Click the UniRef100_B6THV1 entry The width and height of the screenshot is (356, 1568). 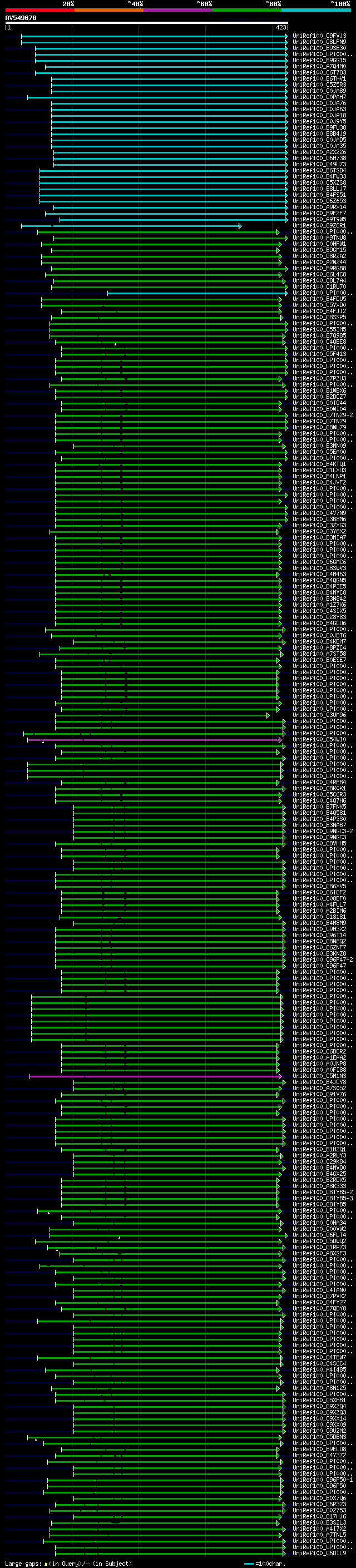[319, 78]
